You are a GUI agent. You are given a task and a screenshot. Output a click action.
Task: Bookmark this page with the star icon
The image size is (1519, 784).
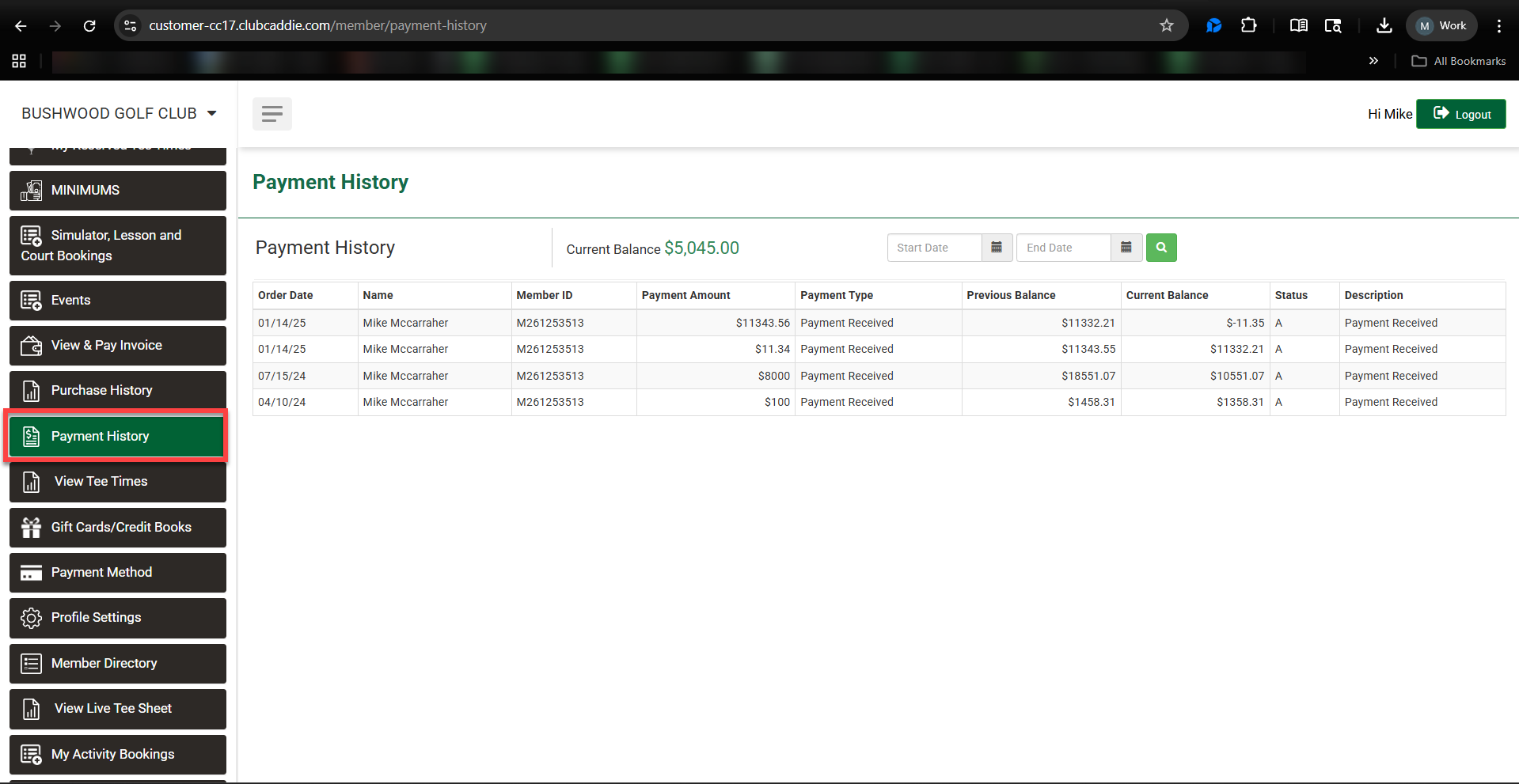pyautogui.click(x=1166, y=25)
